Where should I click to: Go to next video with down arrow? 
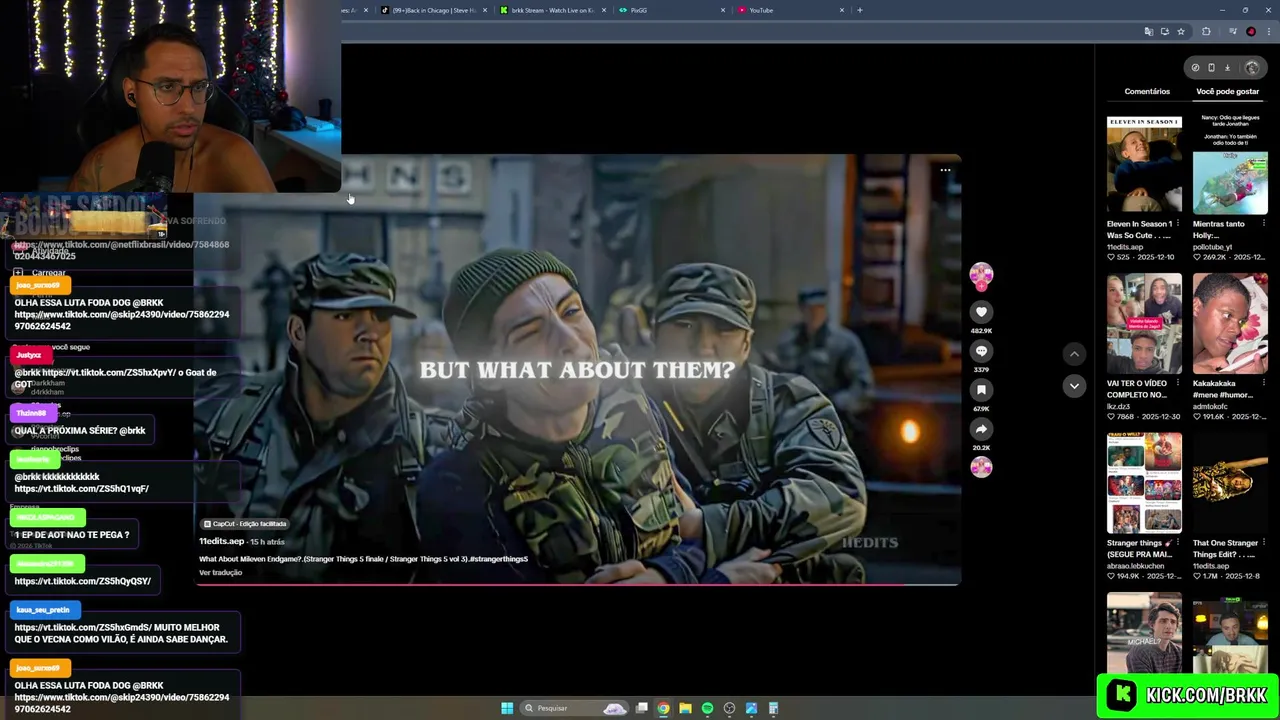click(1074, 386)
